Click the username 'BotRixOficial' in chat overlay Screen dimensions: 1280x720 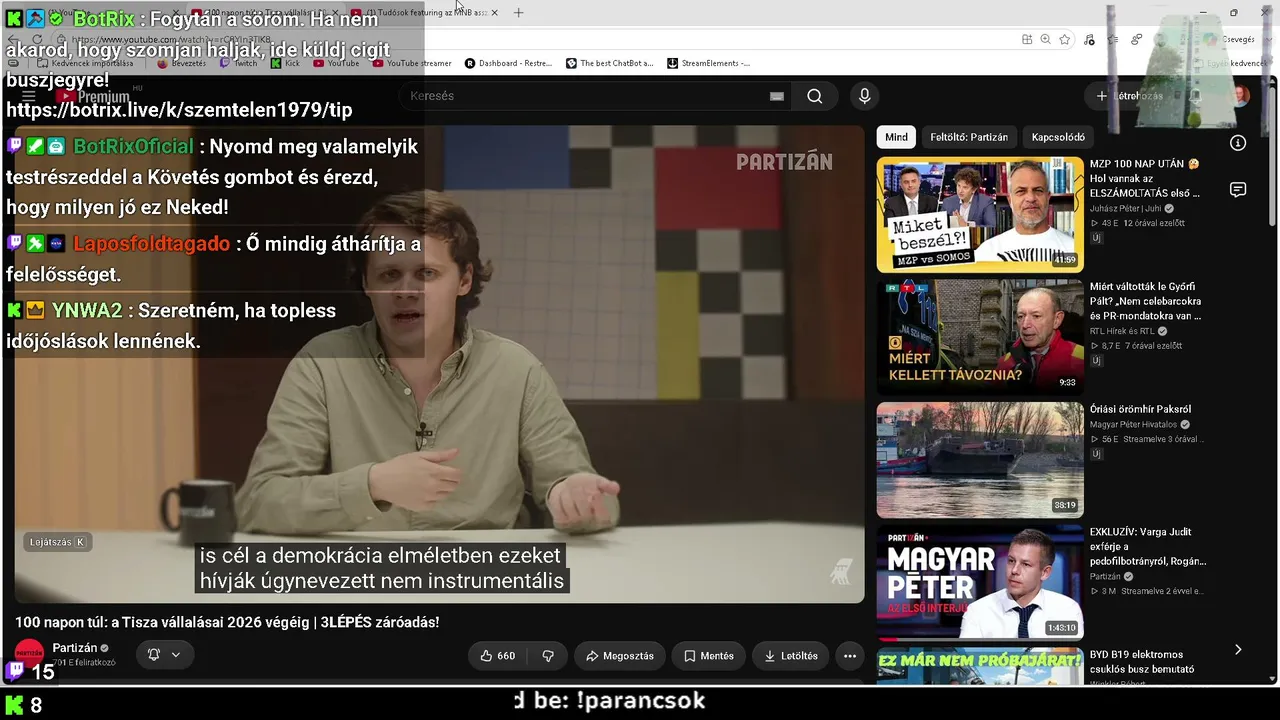134,146
